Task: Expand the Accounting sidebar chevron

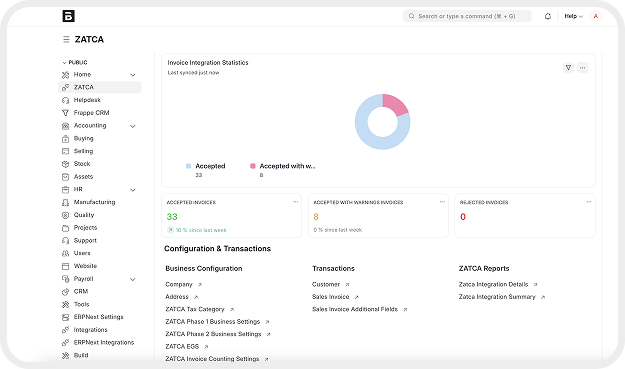Action: tap(133, 126)
